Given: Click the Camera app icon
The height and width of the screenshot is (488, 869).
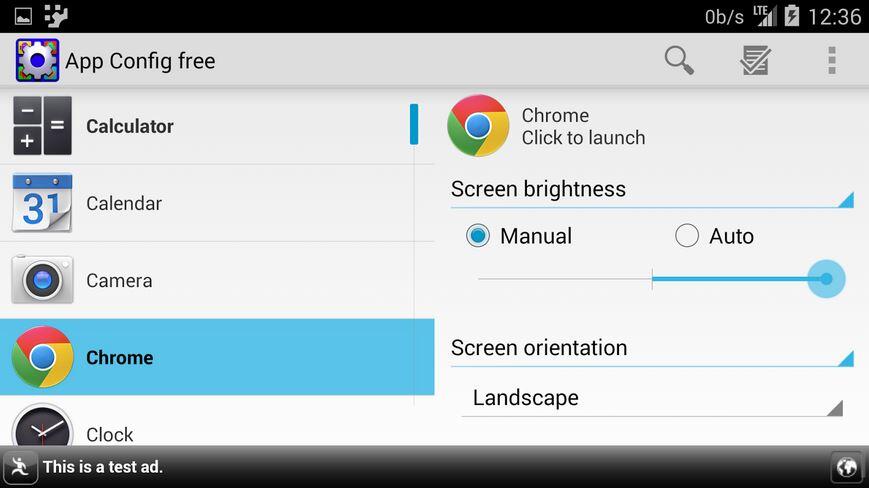Looking at the screenshot, I should coord(42,280).
